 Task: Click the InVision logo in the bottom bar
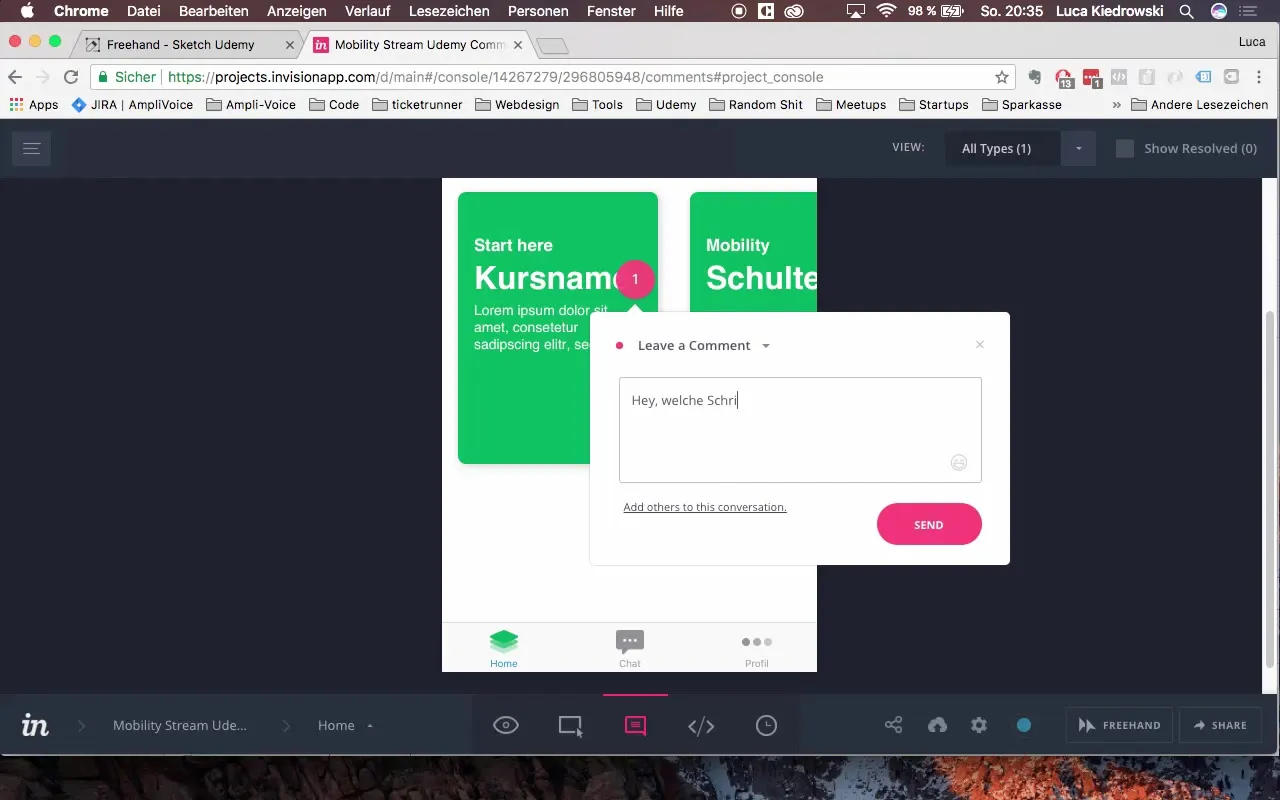pyautogui.click(x=36, y=725)
